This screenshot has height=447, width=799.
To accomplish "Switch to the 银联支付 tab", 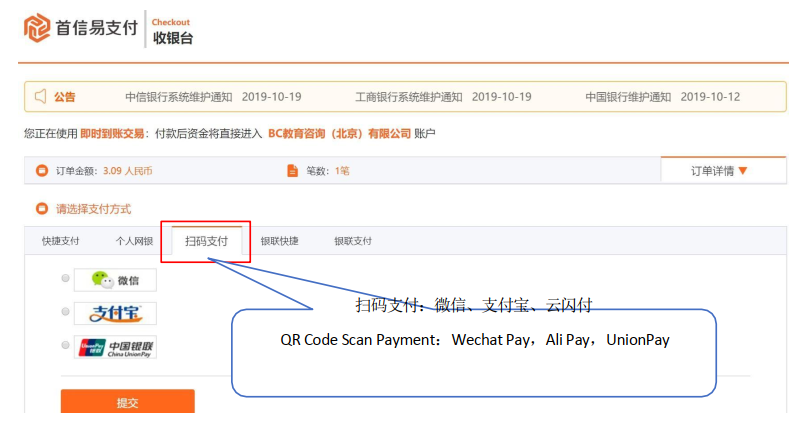I will pyautogui.click(x=353, y=241).
